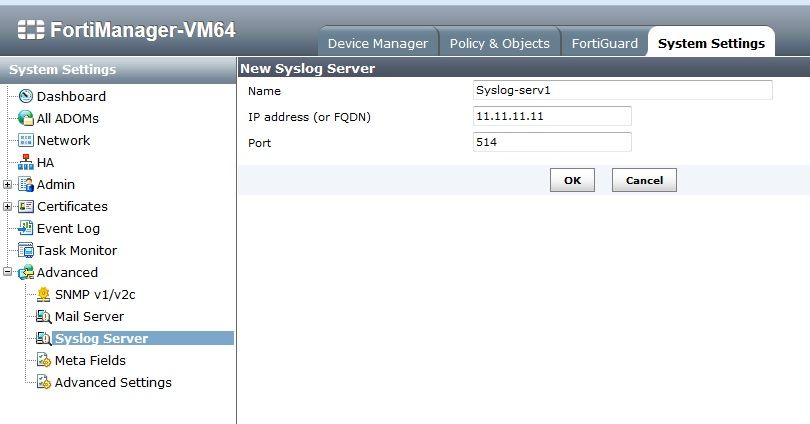Viewport: 810px width, 424px height.
Task: Expand the Certificates tree node
Action: 8,206
